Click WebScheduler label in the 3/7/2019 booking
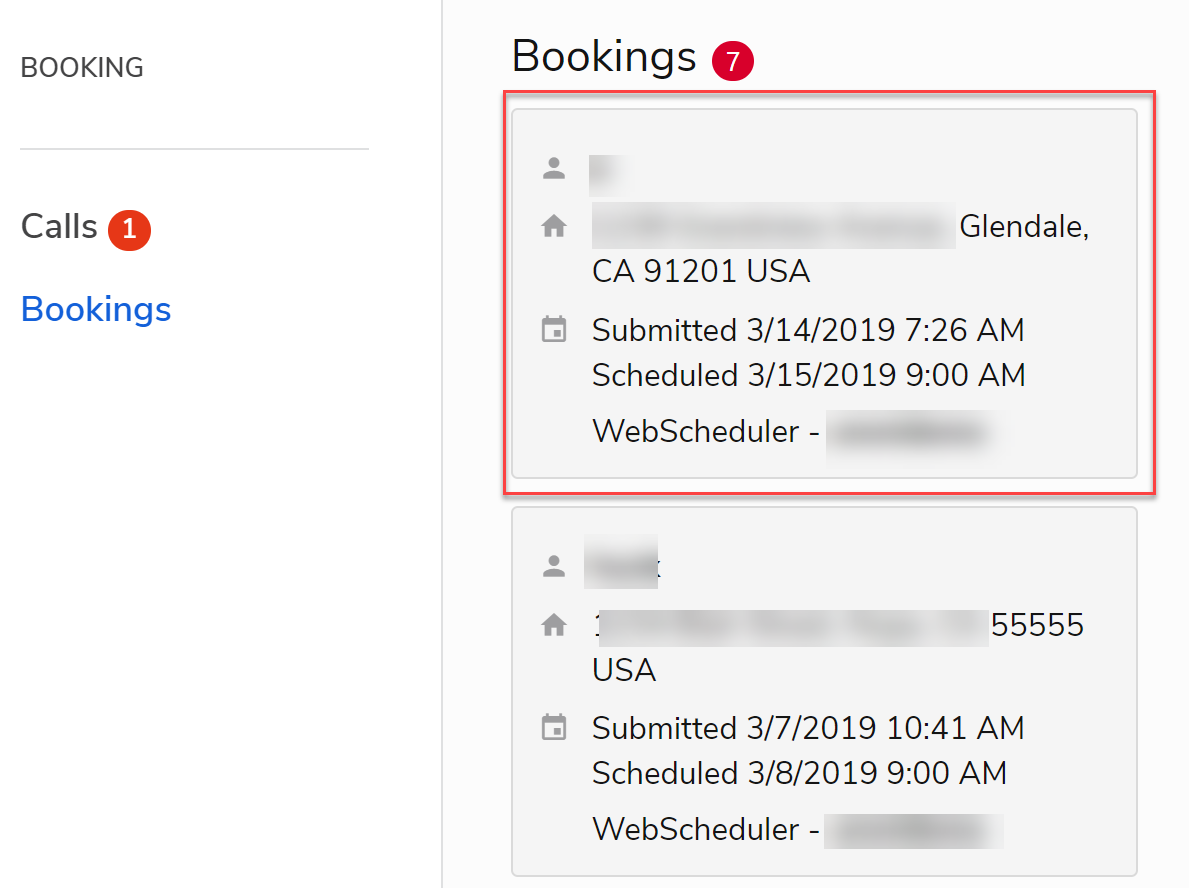The width and height of the screenshot is (1189, 888). click(698, 830)
